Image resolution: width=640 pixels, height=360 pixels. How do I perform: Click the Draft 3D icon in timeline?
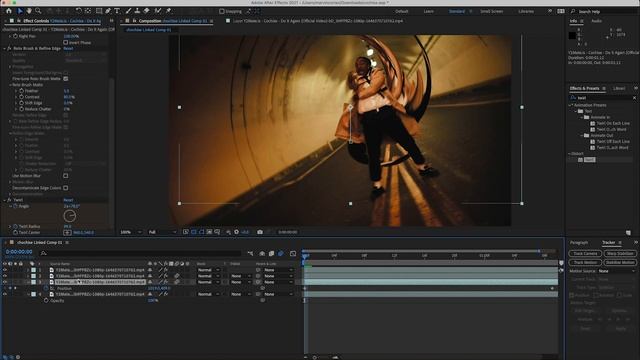pyautogui.click(x=262, y=253)
